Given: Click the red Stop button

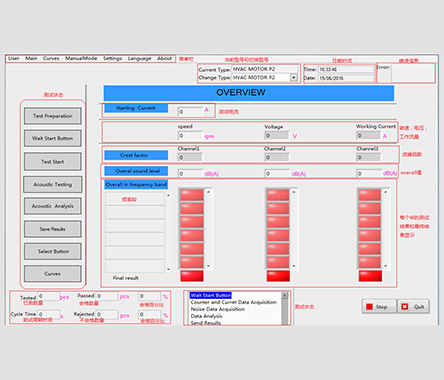Looking at the screenshot, I should 379,306.
